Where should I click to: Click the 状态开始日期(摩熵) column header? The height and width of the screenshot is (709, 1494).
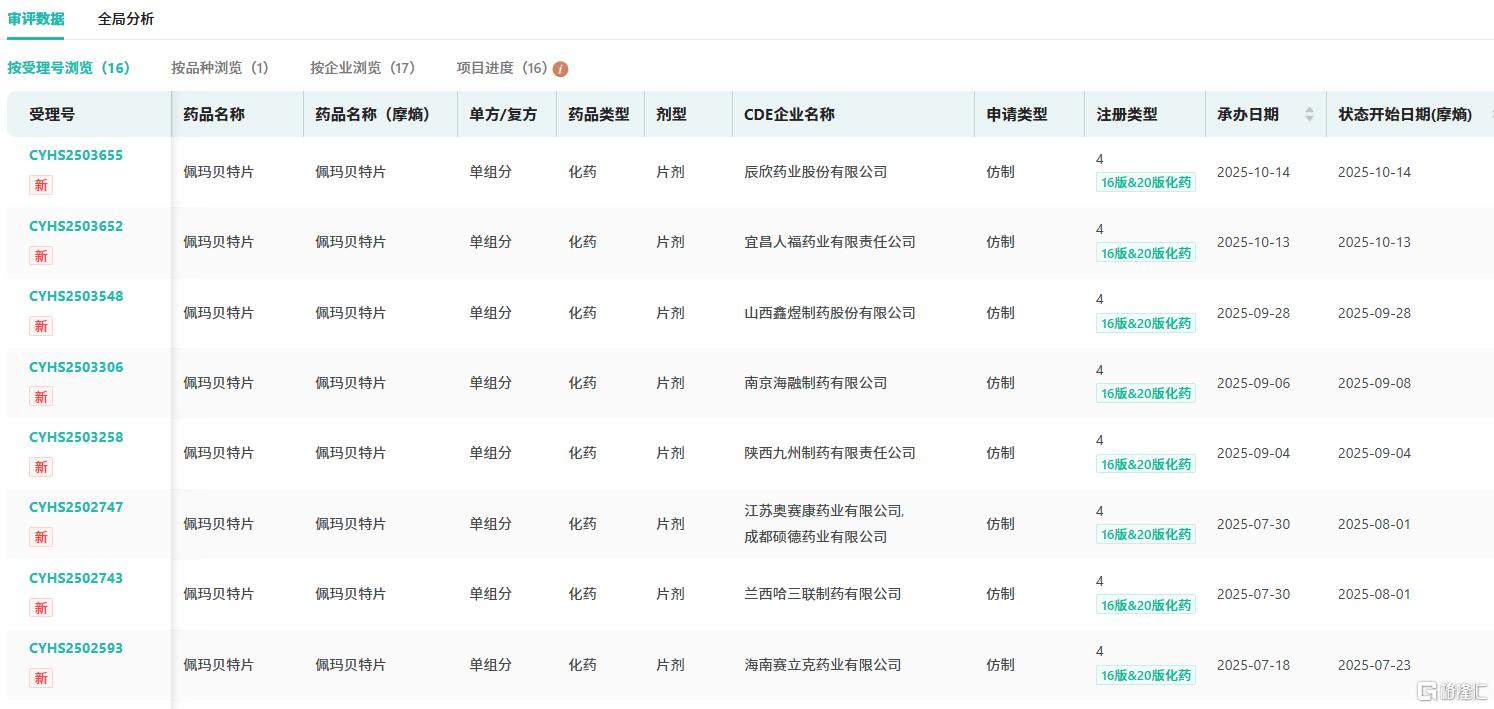coord(1405,115)
